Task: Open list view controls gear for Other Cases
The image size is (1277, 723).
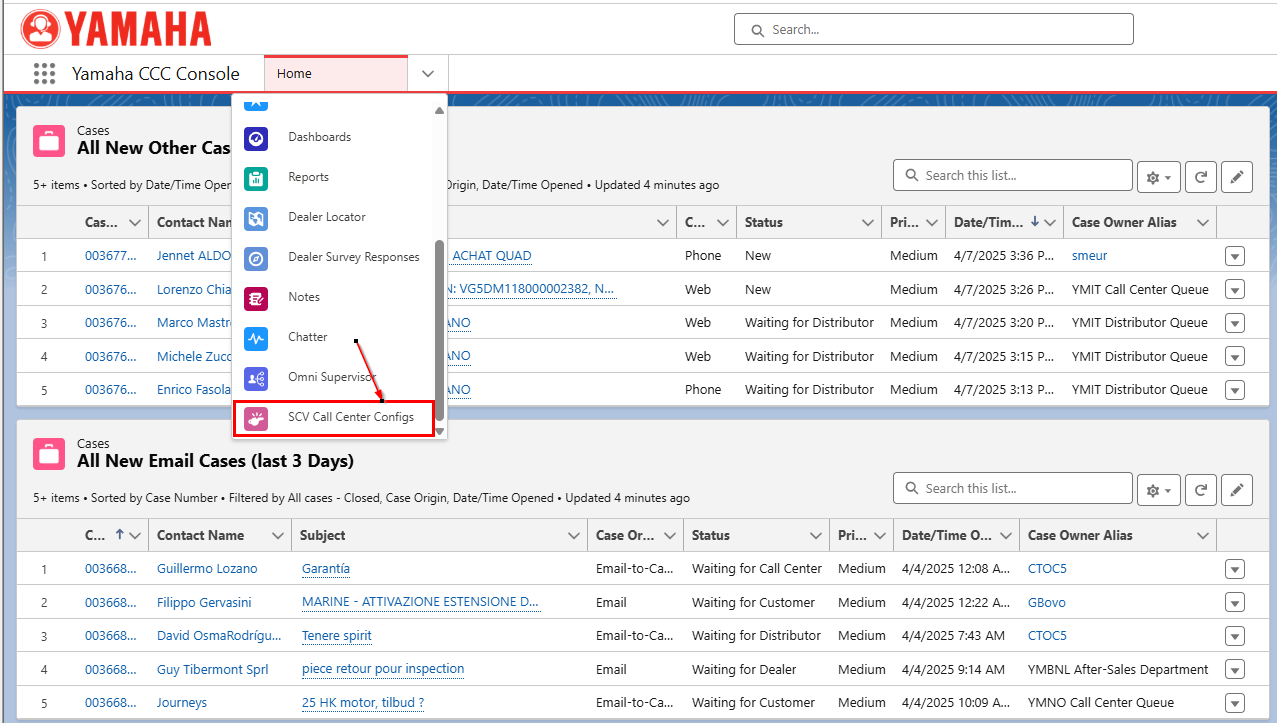Action: pos(1159,177)
